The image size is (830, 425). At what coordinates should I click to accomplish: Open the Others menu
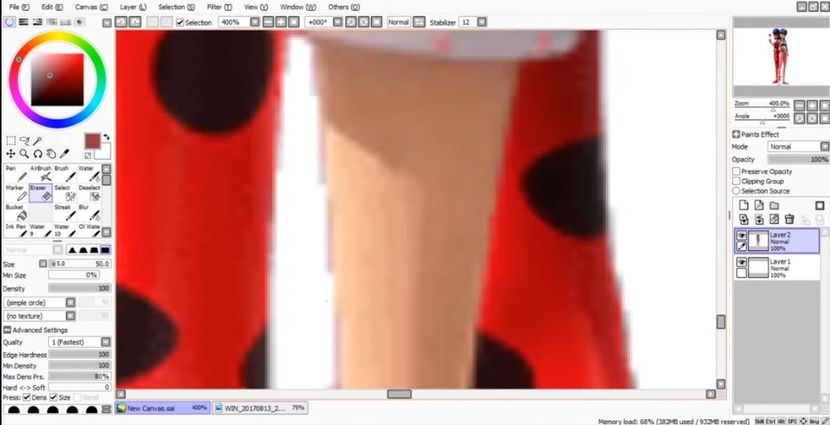[344, 7]
